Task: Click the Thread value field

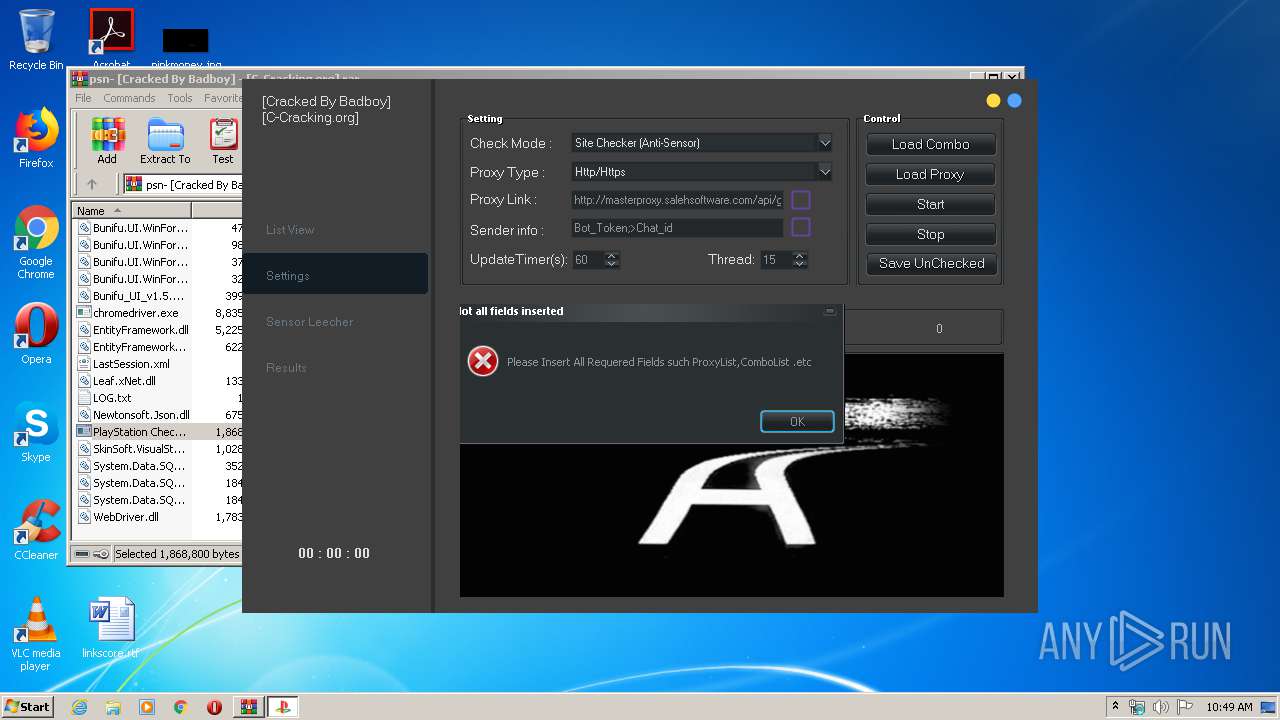Action: [x=775, y=260]
